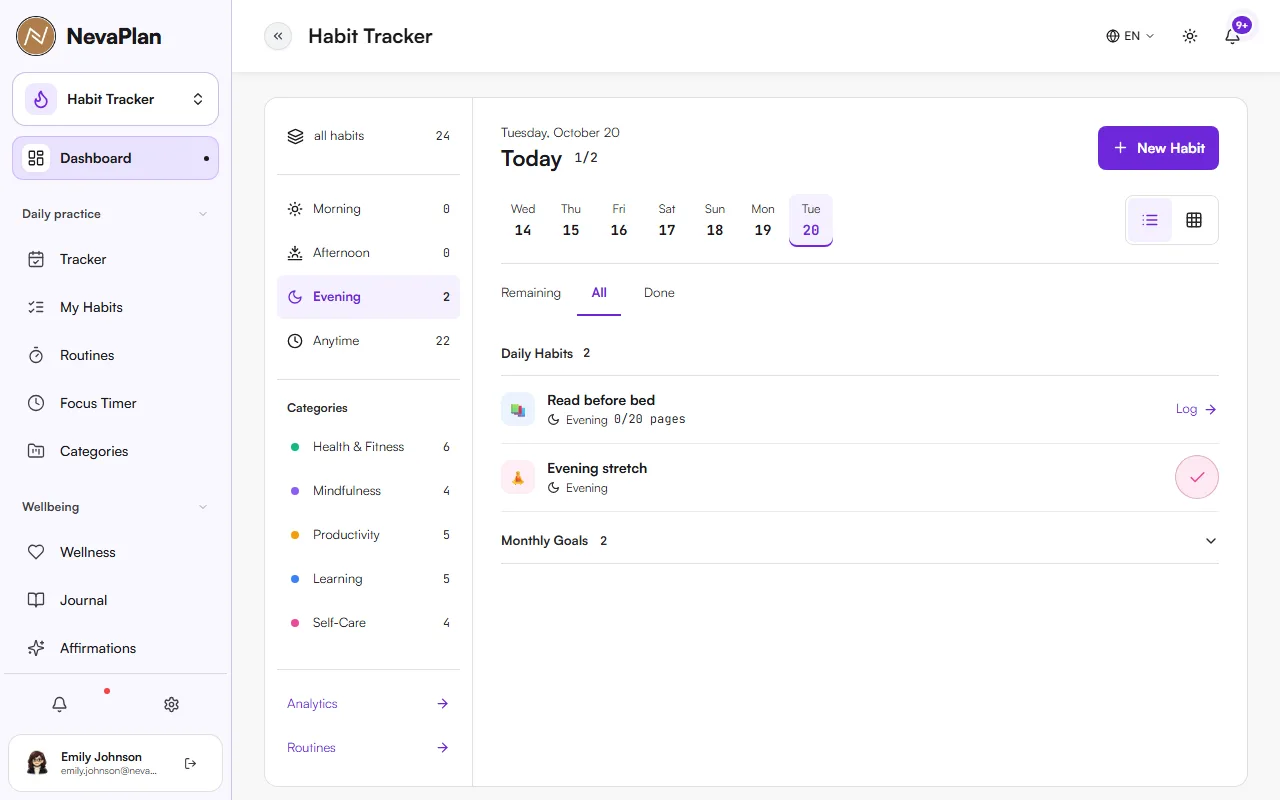Image resolution: width=1280 pixels, height=800 pixels.
Task: Collapse sidebar with double-chevron button
Action: coord(278,36)
